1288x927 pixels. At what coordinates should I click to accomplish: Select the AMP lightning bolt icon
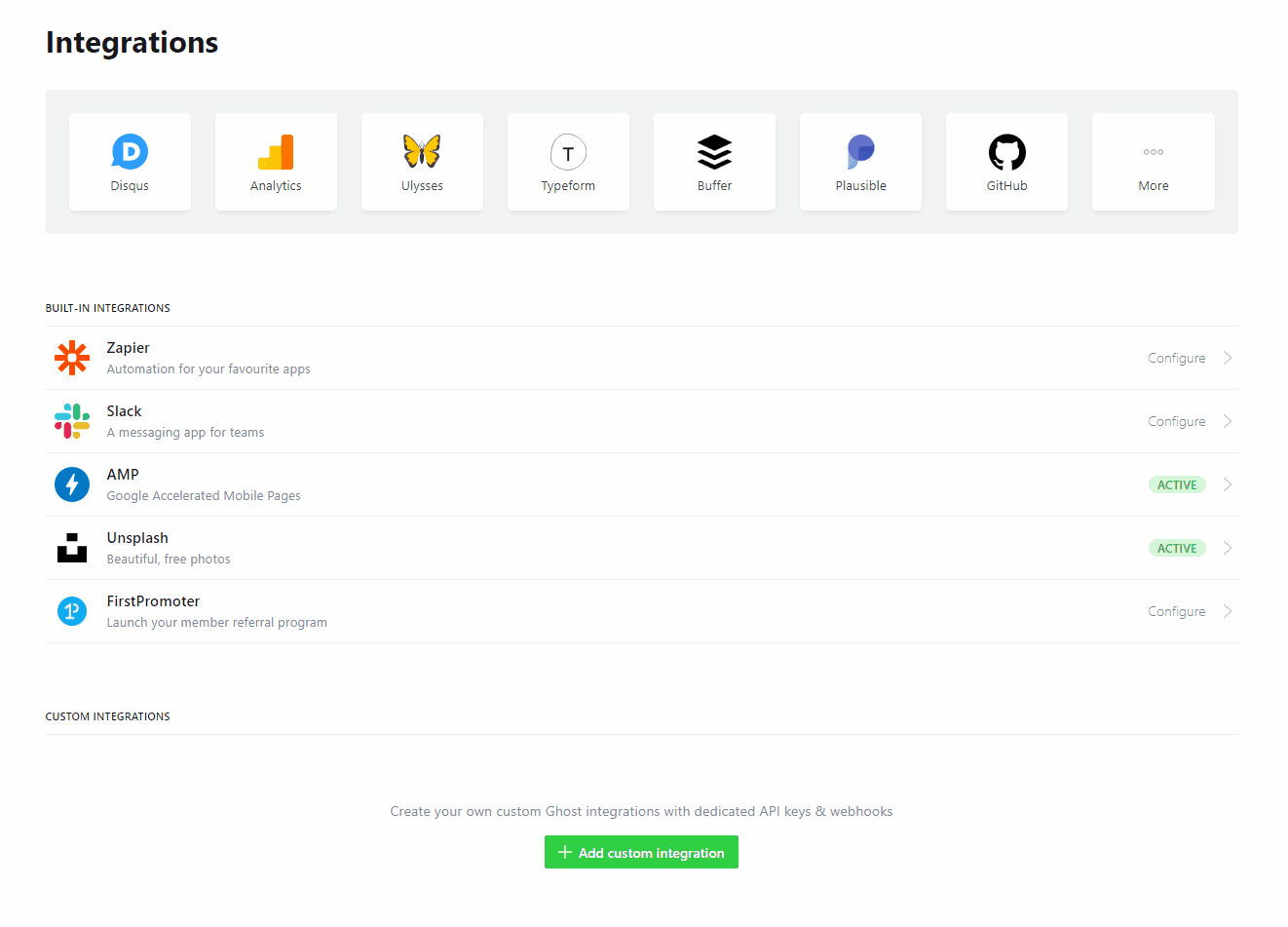click(x=72, y=484)
